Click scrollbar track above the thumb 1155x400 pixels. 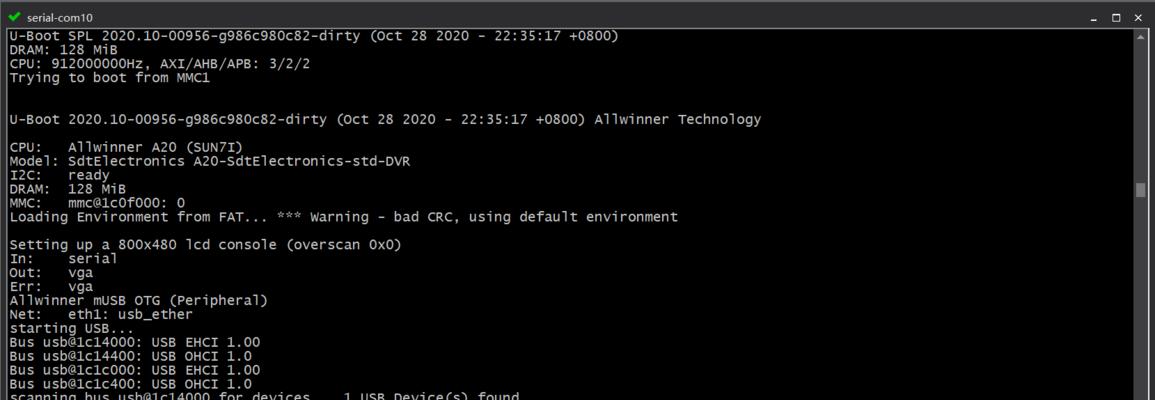pos(1140,111)
